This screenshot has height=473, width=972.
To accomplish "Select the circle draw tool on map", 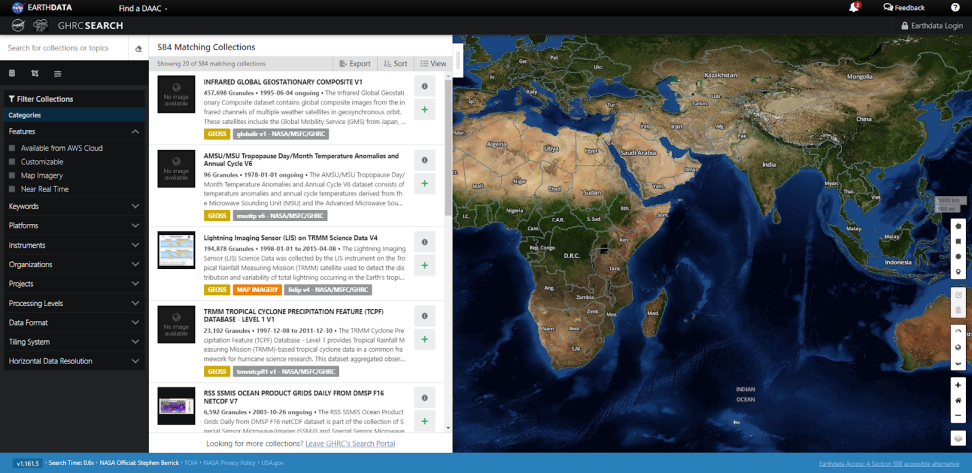I will [x=959, y=256].
